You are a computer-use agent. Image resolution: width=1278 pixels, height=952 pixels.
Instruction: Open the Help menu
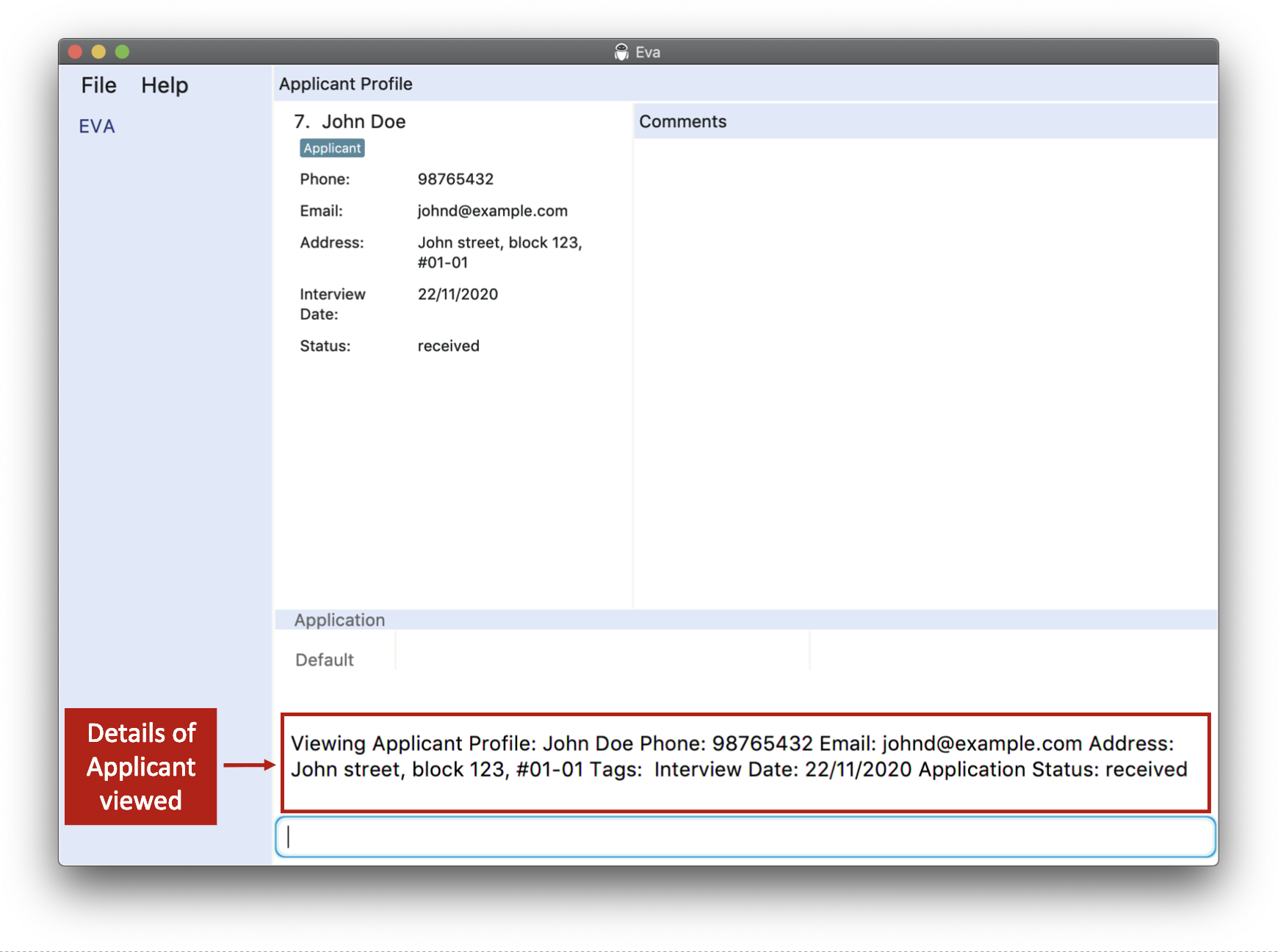[x=165, y=85]
